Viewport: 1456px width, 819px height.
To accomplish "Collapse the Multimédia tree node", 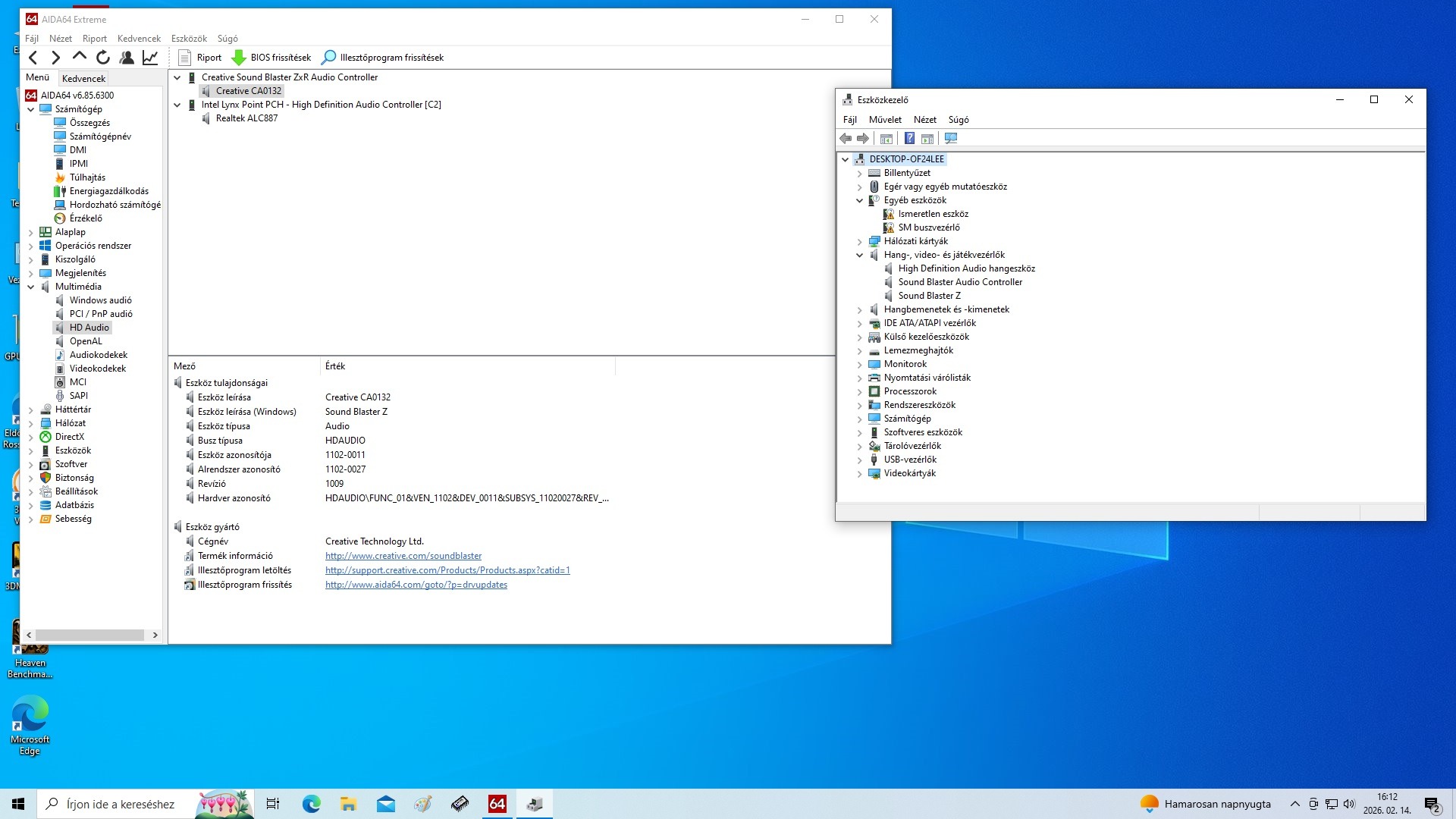I will (31, 287).
